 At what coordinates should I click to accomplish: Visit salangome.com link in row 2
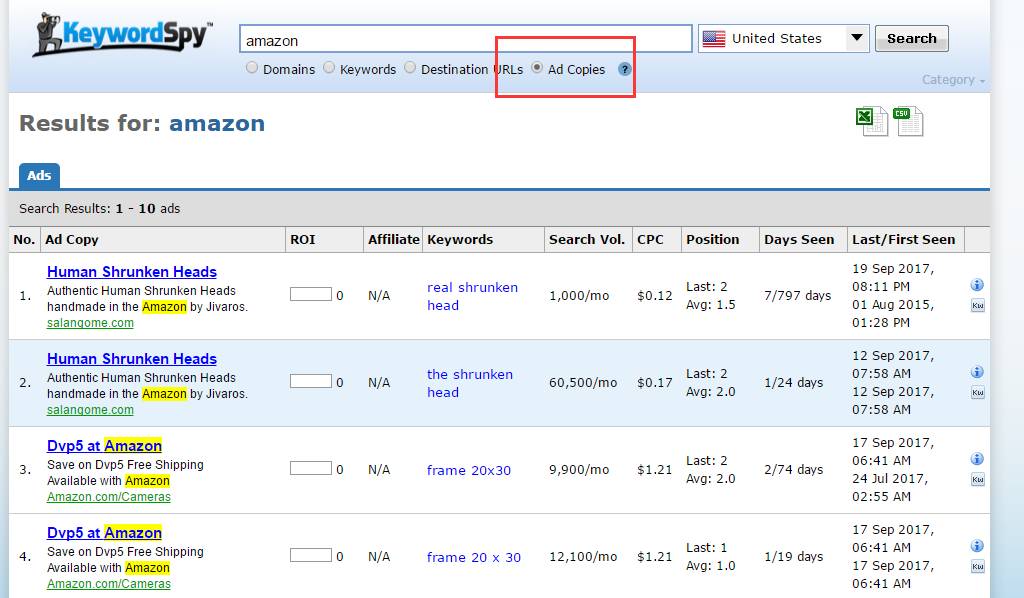click(90, 409)
